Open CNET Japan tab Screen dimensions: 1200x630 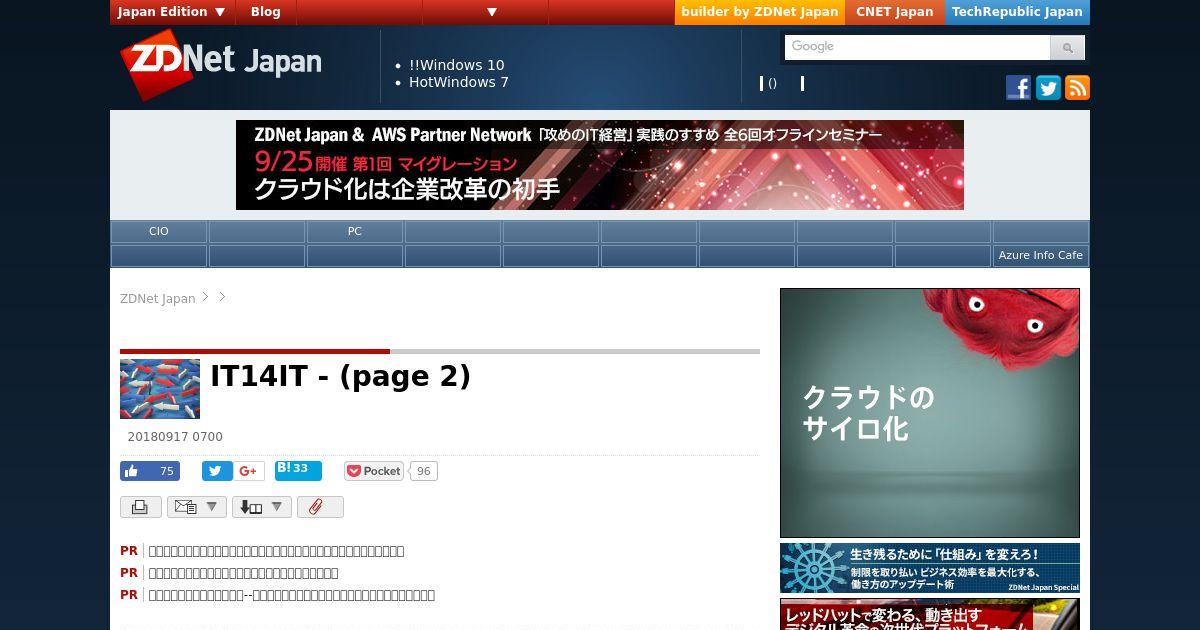pos(895,12)
